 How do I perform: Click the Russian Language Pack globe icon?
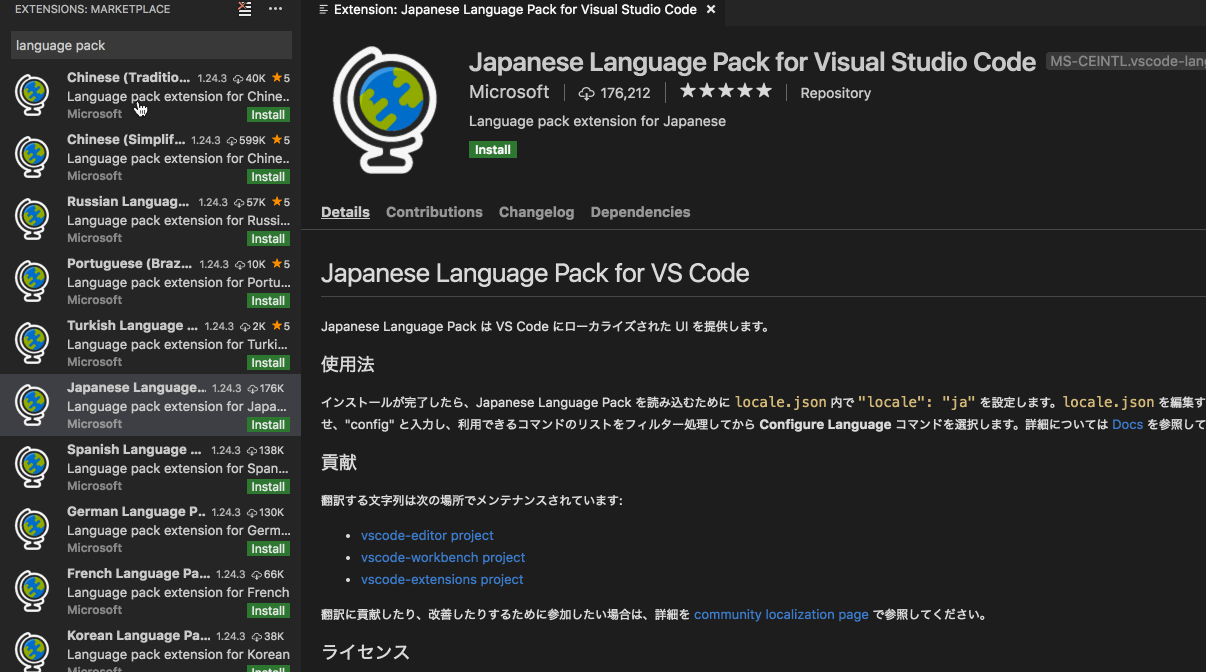pyautogui.click(x=31, y=219)
